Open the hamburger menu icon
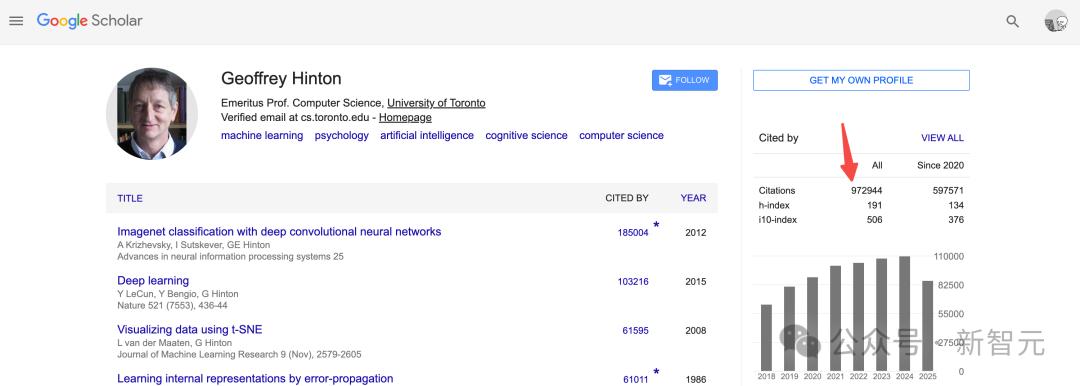Screen dimensions: 1080x386 (16, 21)
